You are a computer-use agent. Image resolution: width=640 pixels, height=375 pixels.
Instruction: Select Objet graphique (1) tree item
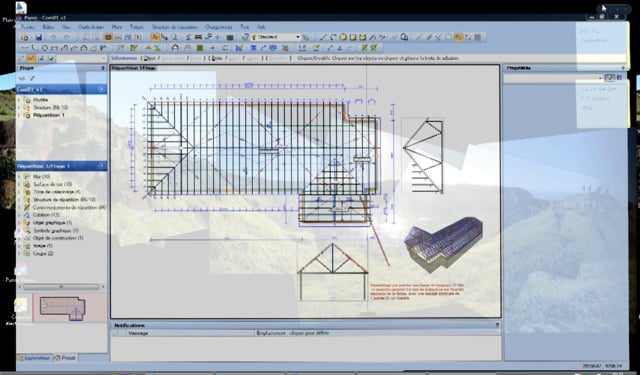coord(53,223)
